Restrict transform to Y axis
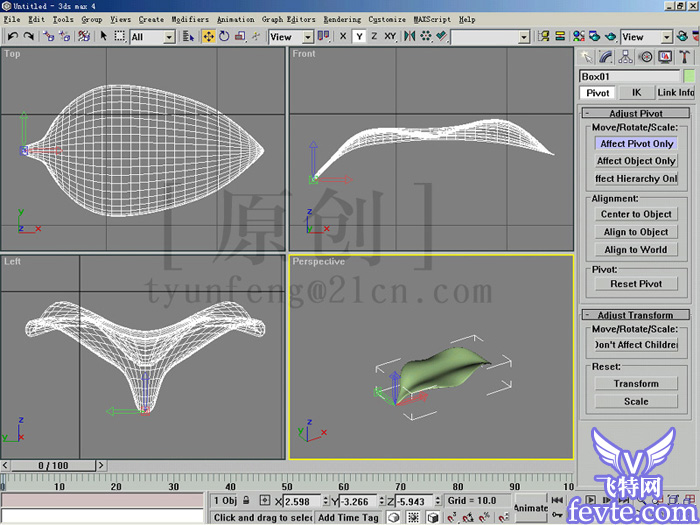 tap(359, 37)
